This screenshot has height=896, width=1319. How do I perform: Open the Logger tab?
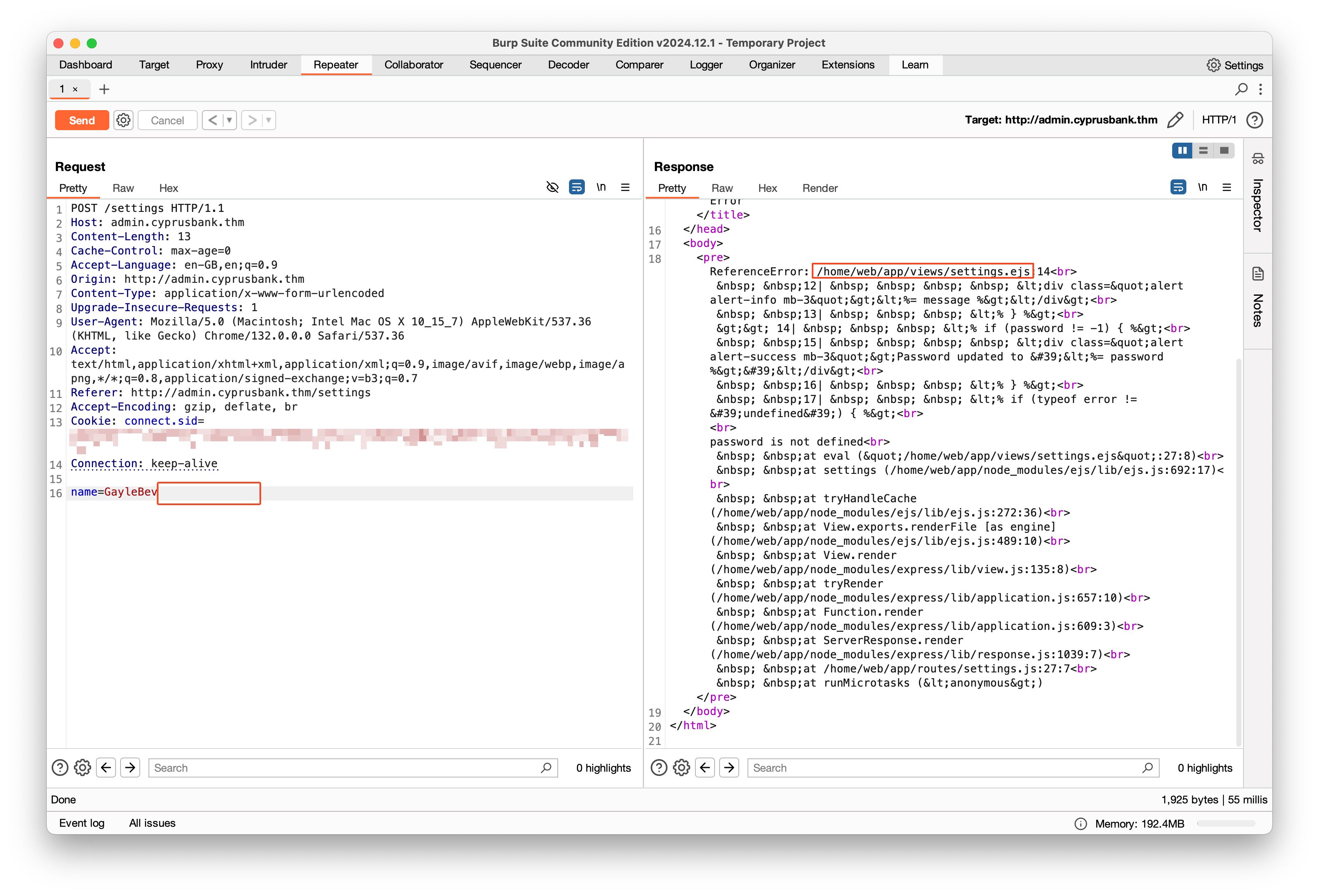pyautogui.click(x=706, y=65)
